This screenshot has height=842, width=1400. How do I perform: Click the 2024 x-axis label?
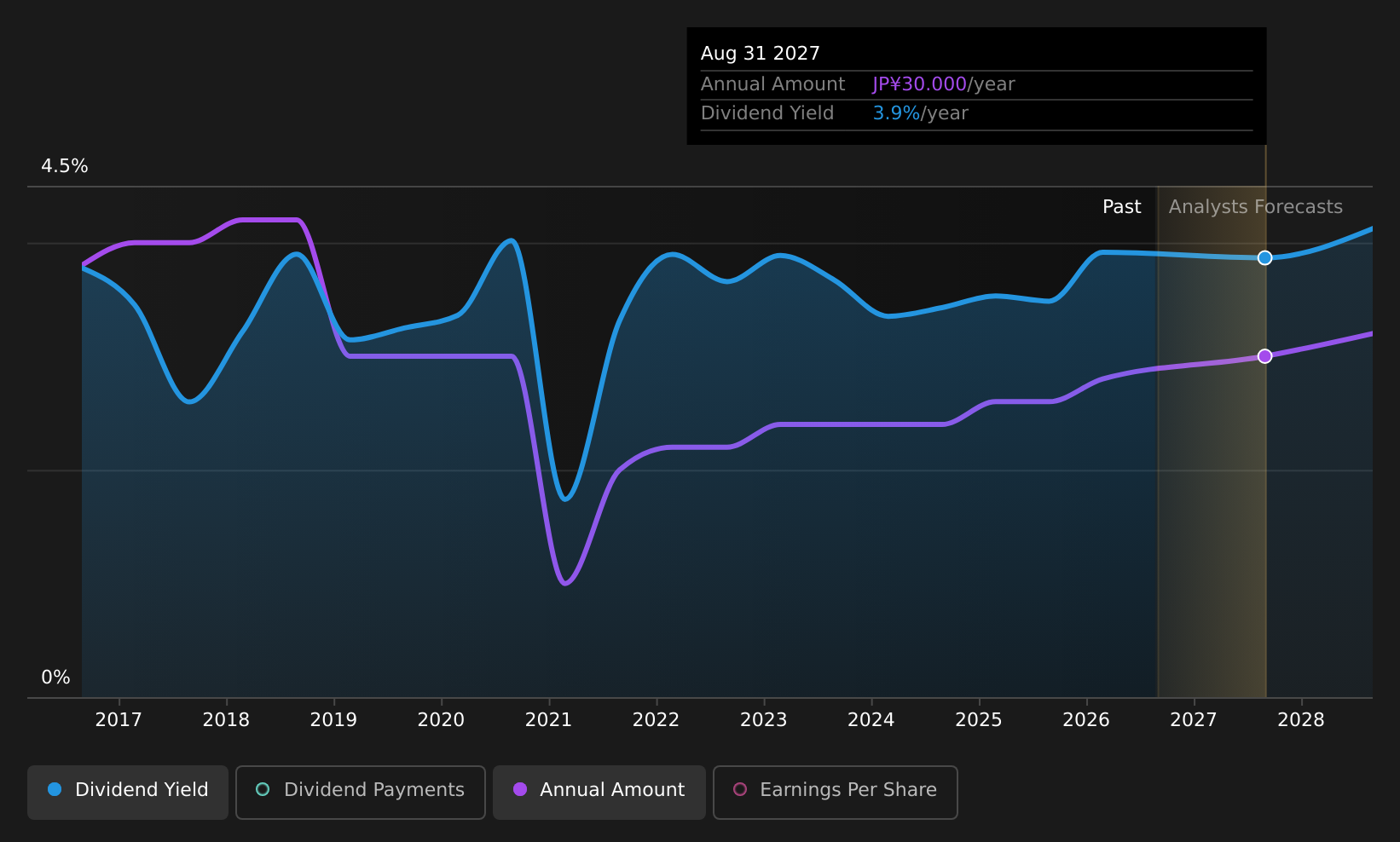pos(871,720)
